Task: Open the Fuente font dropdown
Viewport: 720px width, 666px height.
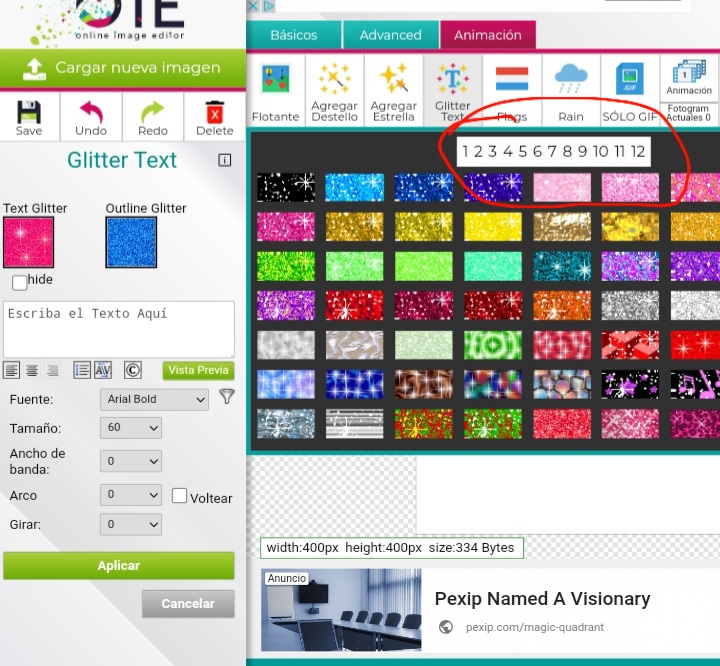Action: coord(155,399)
